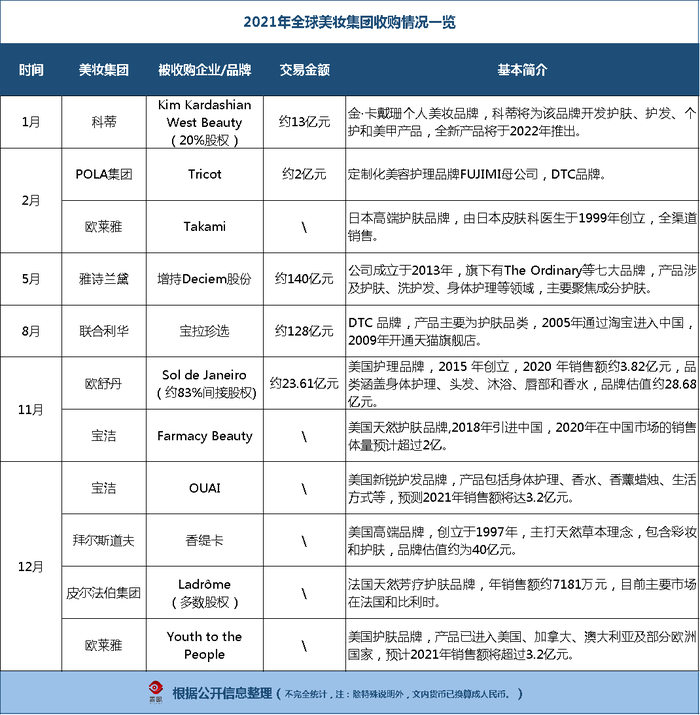This screenshot has height=715, width=700.
Task: Click the 根据公开信息整理 footer text
Action: click(223, 694)
